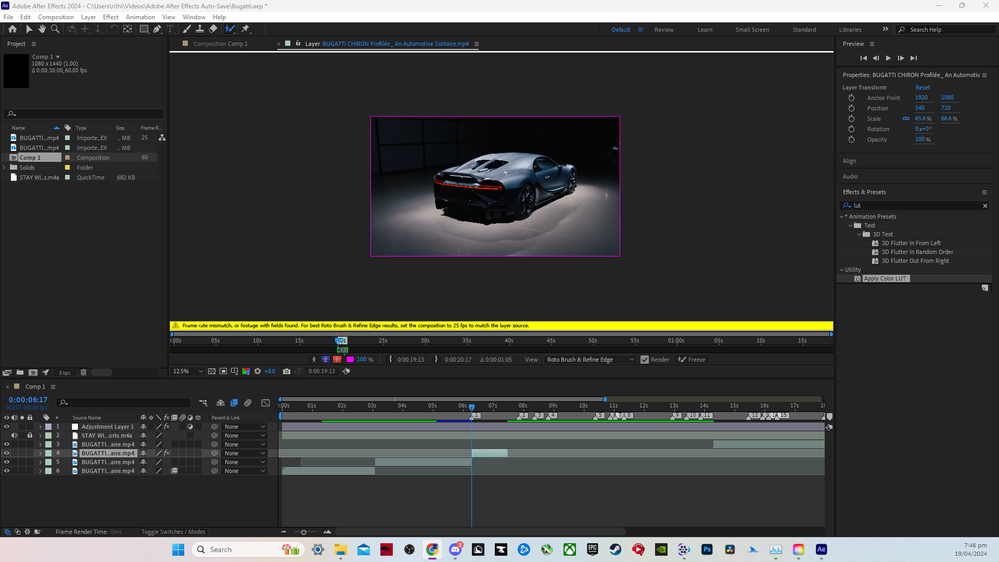Toggle Scale constrain proportions link
This screenshot has width=999, height=562.
coord(906,119)
